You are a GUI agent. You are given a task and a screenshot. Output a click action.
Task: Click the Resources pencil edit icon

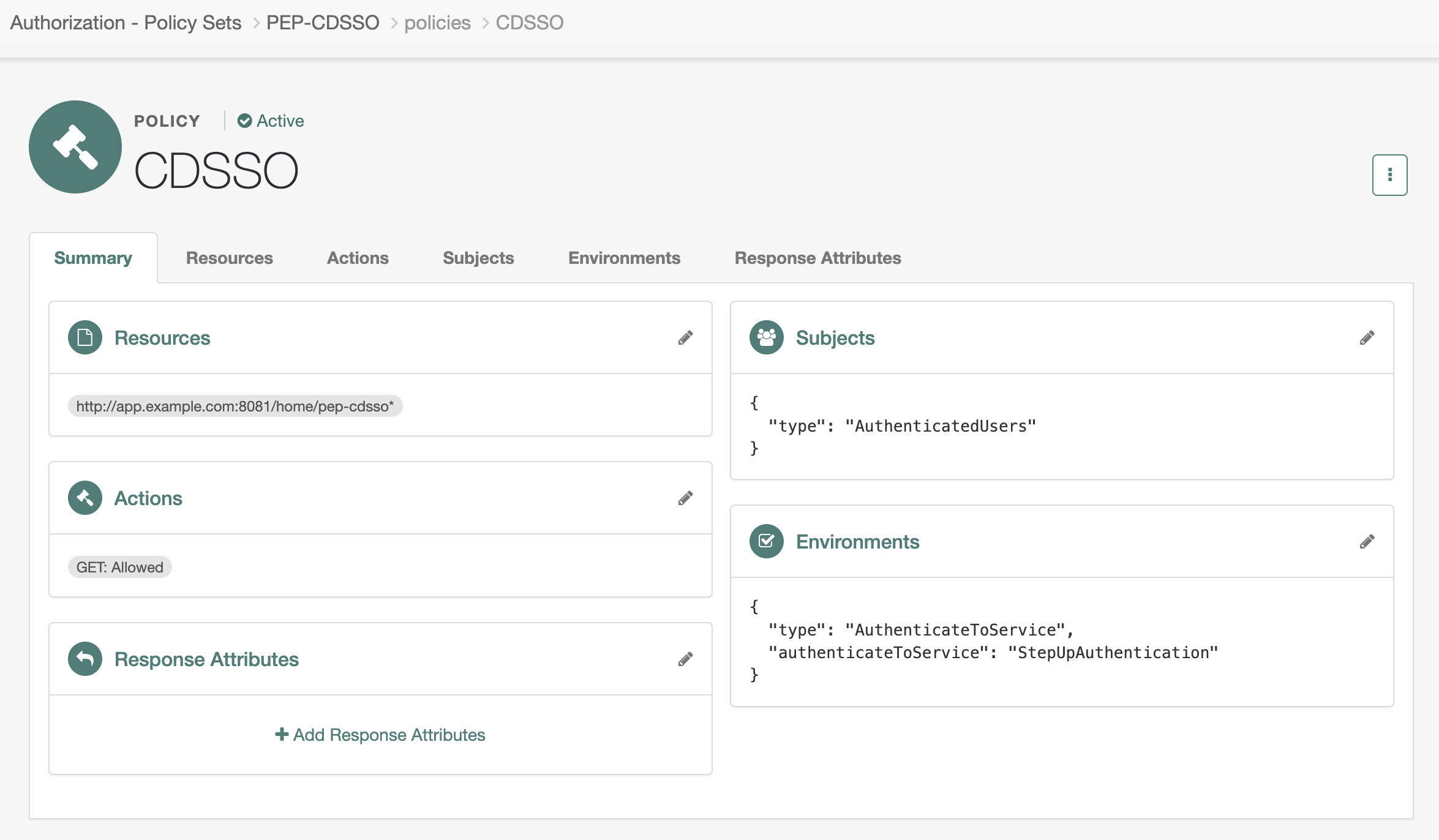coord(685,338)
